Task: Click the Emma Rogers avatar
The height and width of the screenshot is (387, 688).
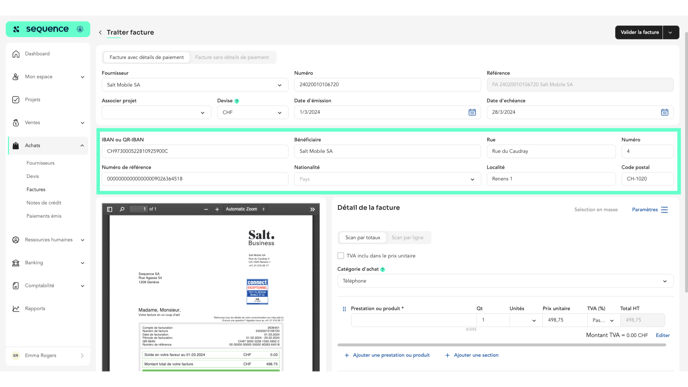Action: pos(16,355)
